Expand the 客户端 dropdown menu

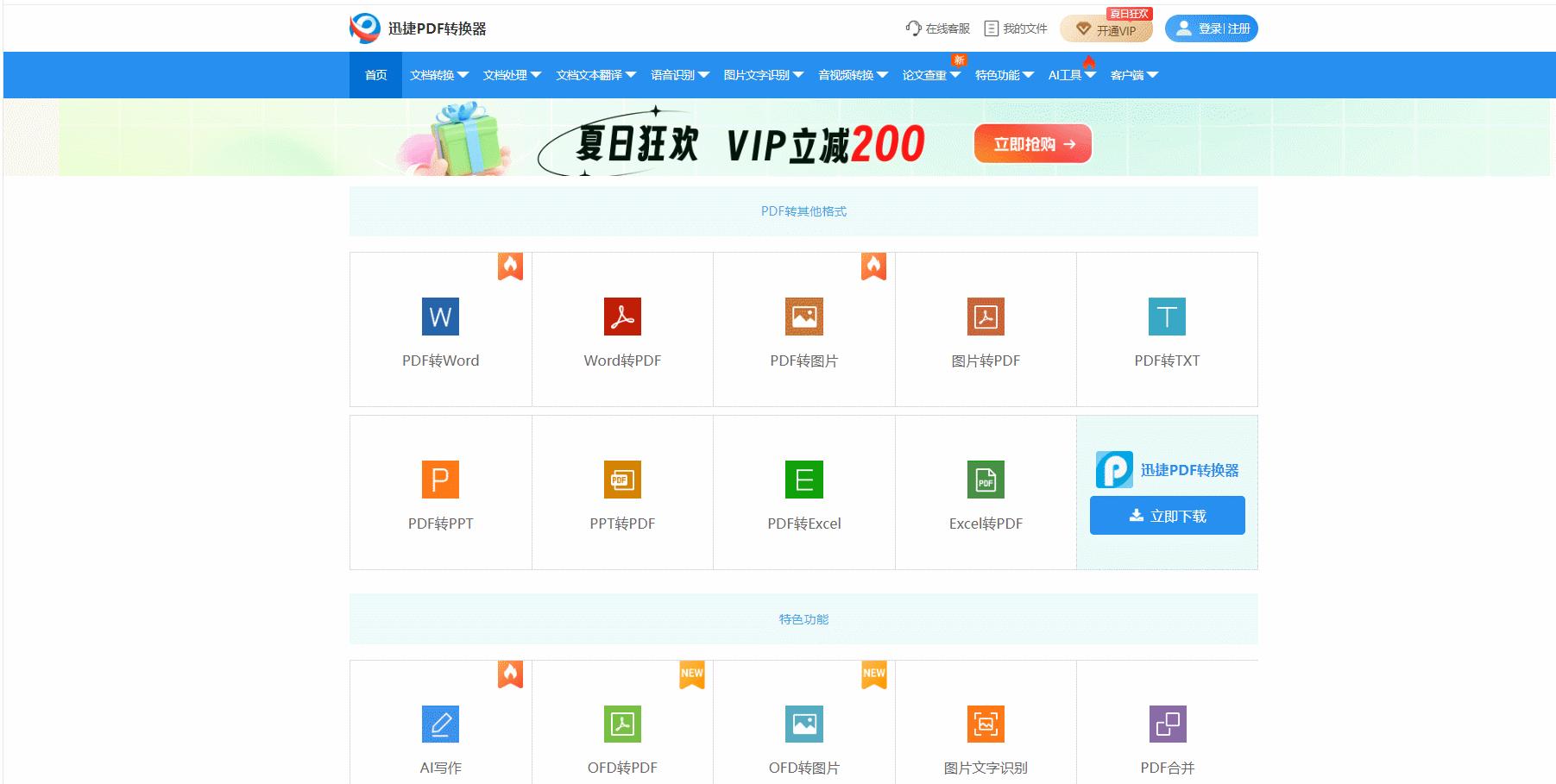click(x=1132, y=75)
